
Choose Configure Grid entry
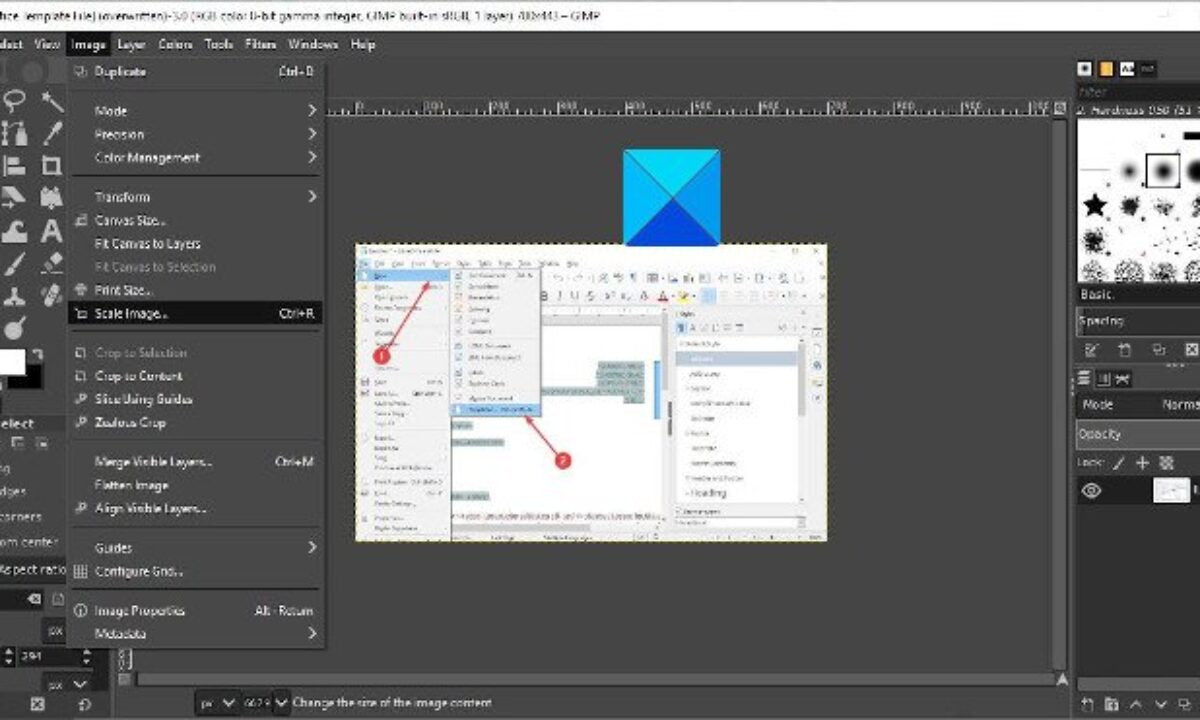[196, 572]
